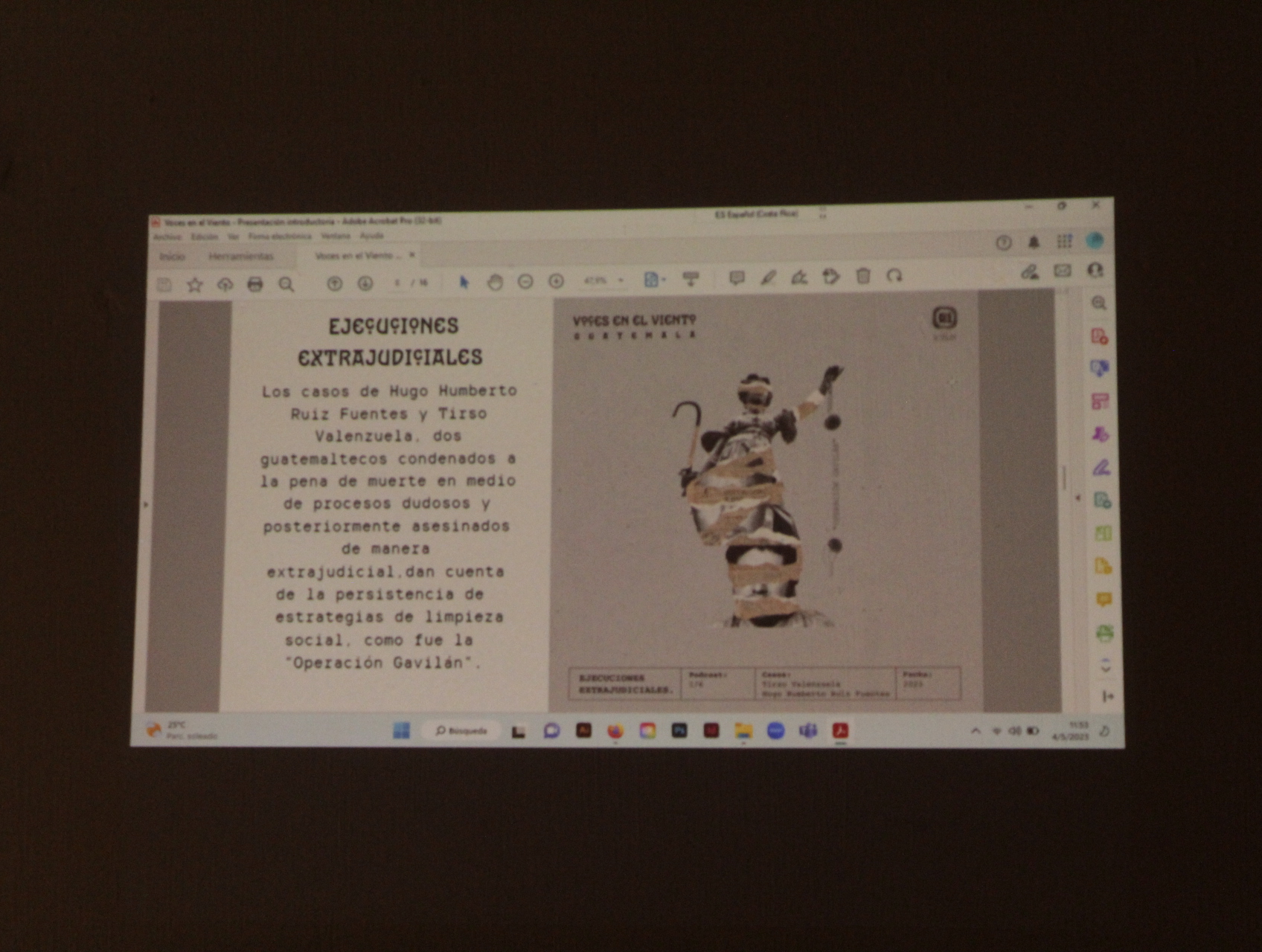Zoom in with the plus circle button
1262x952 pixels.
click(x=556, y=281)
